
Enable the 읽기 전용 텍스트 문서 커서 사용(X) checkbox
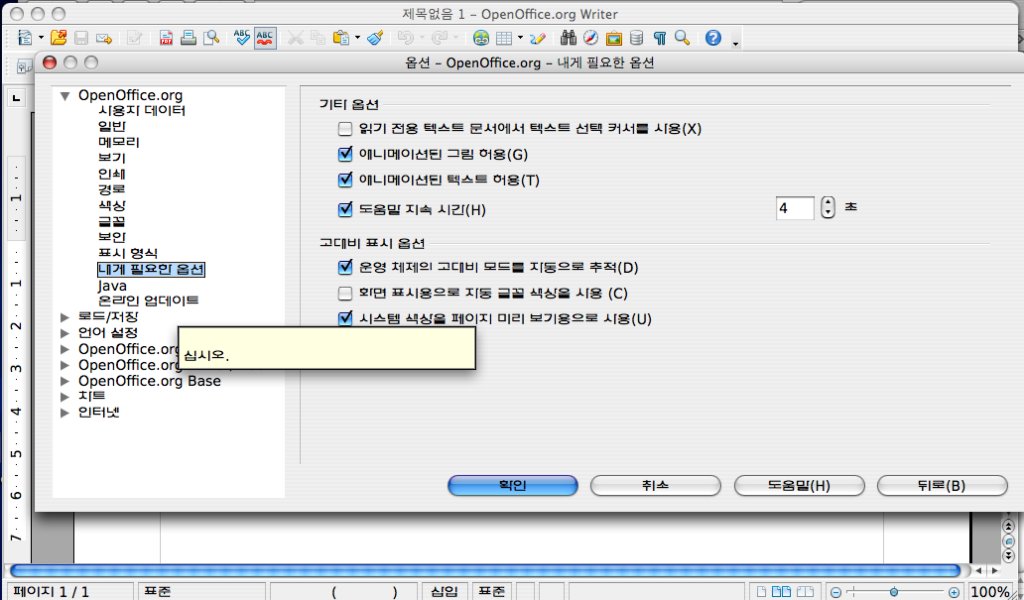[345, 129]
